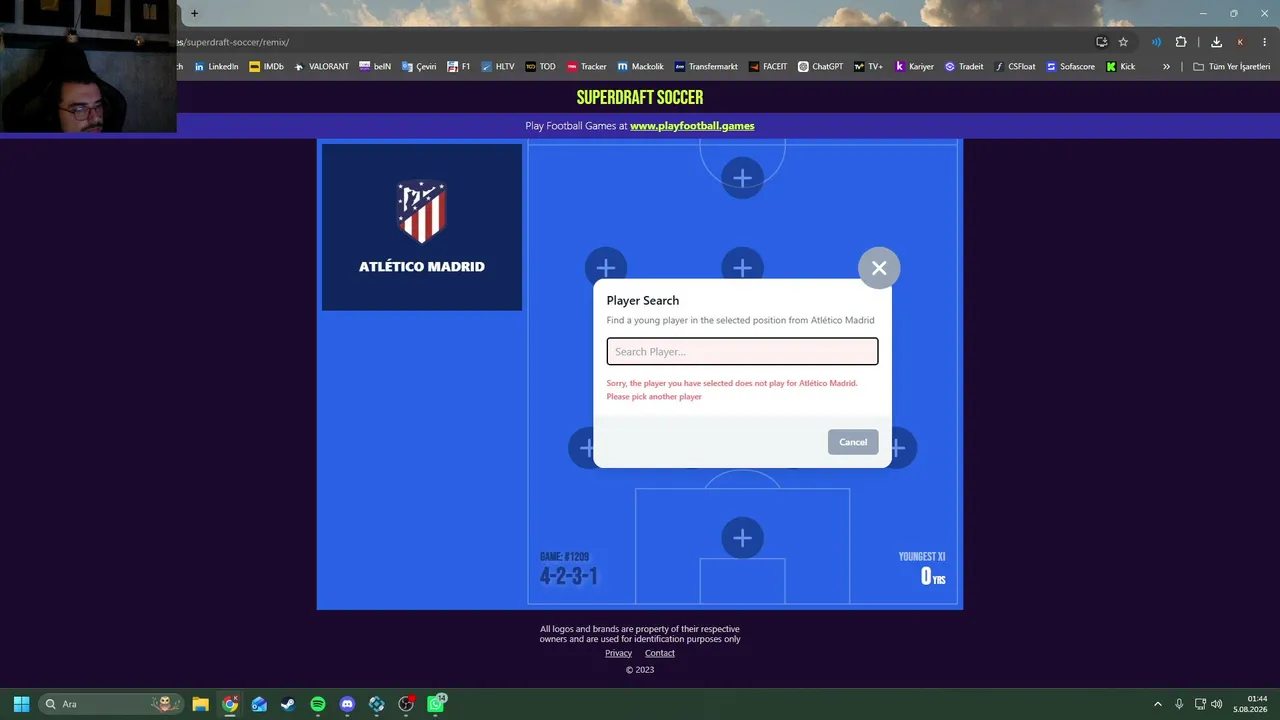Open the ChatGPT bookmark
The height and width of the screenshot is (720, 1280).
click(x=820, y=67)
